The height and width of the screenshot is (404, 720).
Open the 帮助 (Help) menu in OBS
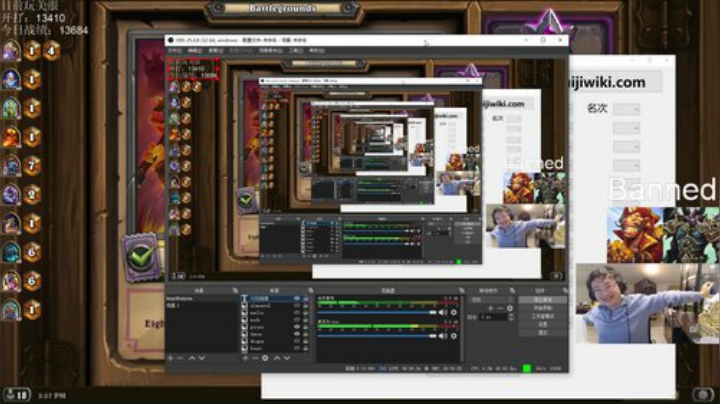point(317,50)
